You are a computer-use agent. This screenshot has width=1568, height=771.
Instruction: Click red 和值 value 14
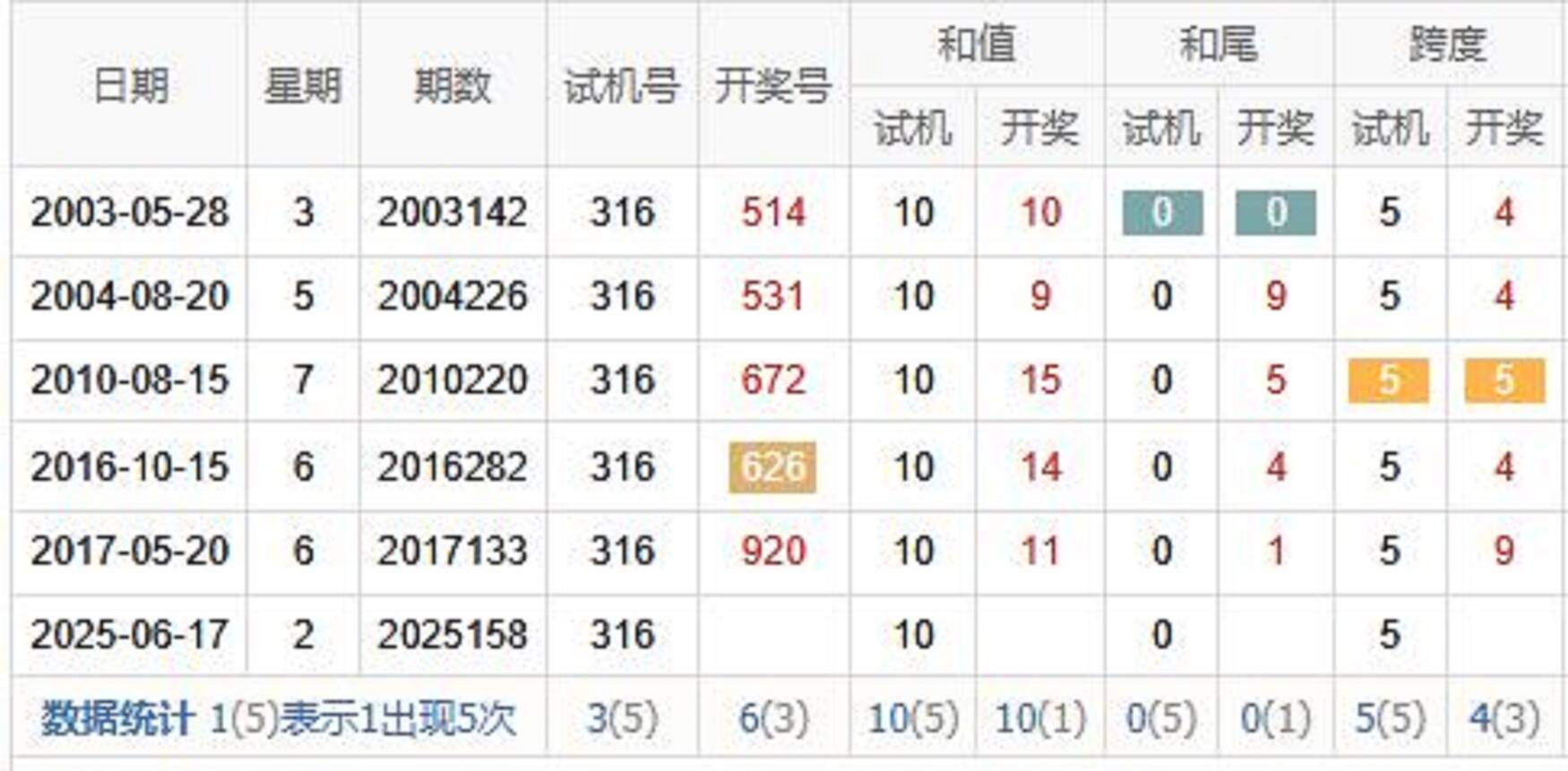[x=1040, y=467]
